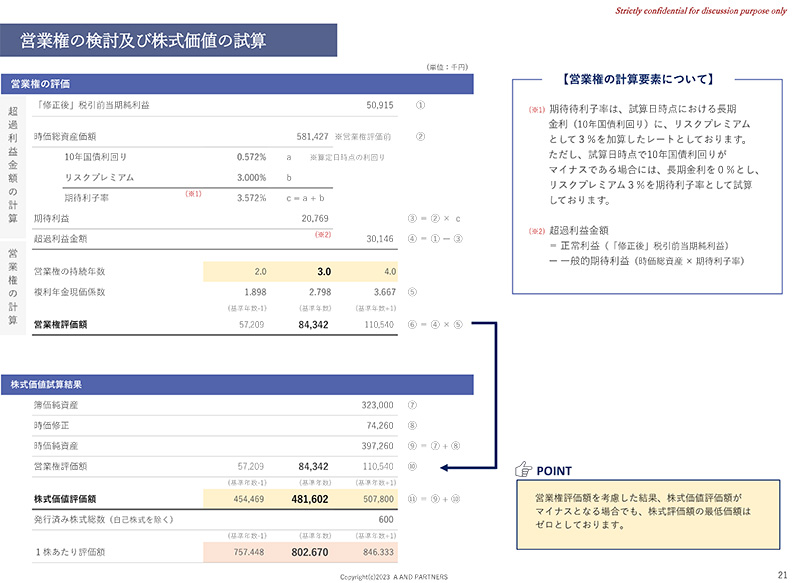Image resolution: width=800 pixels, height=583 pixels.
Task: Click the 4.0 years cell
Action: [390, 271]
